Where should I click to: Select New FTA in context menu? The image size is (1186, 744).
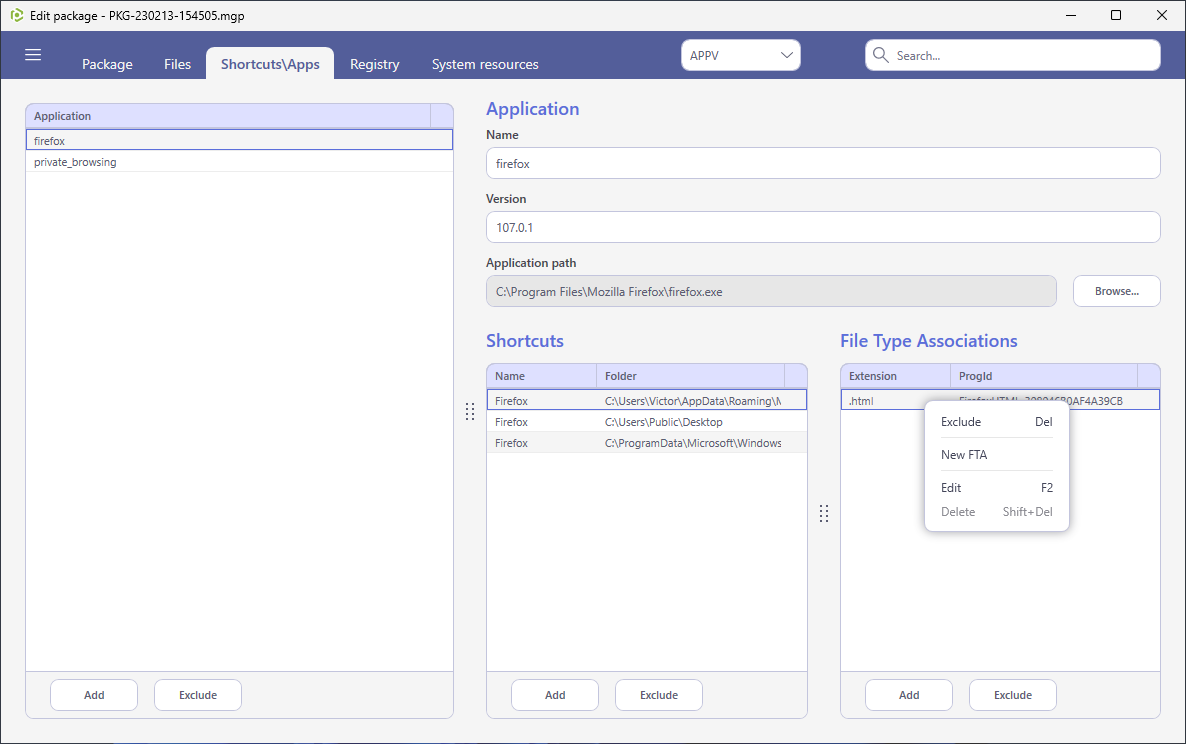tap(996, 454)
